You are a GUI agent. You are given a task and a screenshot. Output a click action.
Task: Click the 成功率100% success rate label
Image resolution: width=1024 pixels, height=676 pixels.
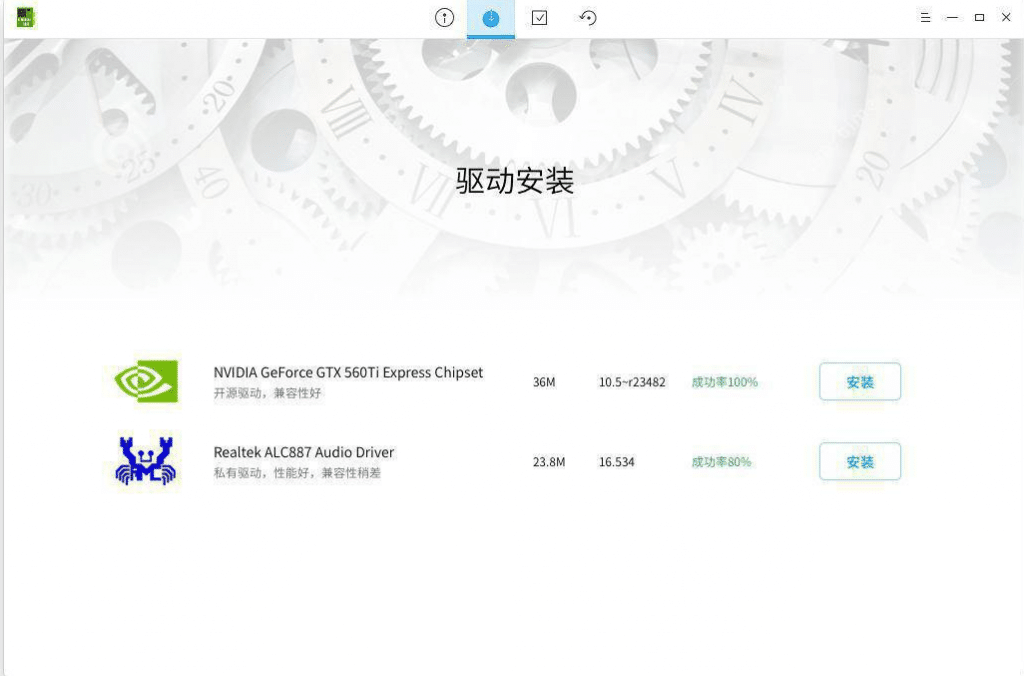(x=724, y=382)
